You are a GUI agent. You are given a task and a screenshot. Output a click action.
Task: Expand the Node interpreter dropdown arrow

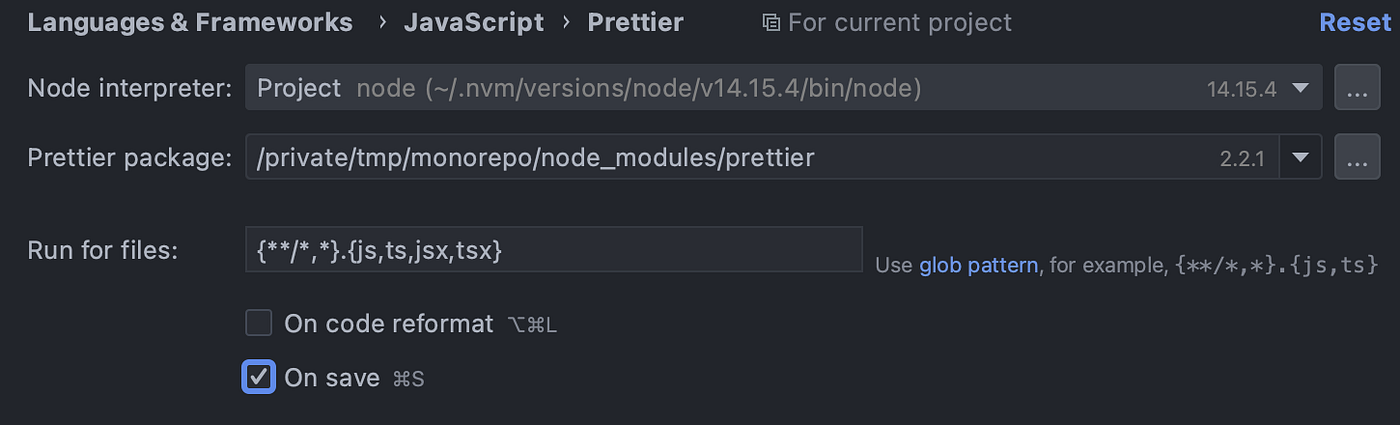(x=1300, y=88)
